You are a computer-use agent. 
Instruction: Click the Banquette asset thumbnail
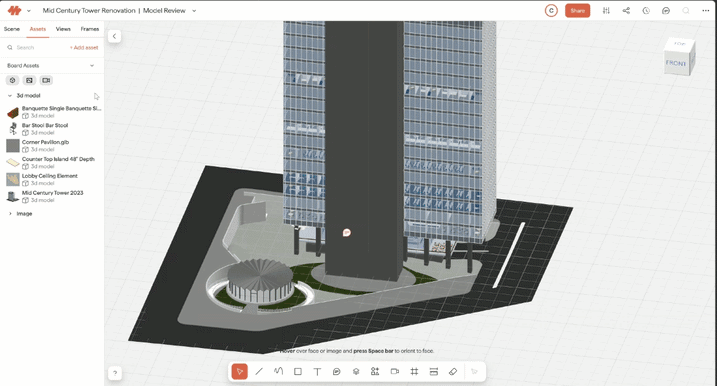click(x=13, y=112)
